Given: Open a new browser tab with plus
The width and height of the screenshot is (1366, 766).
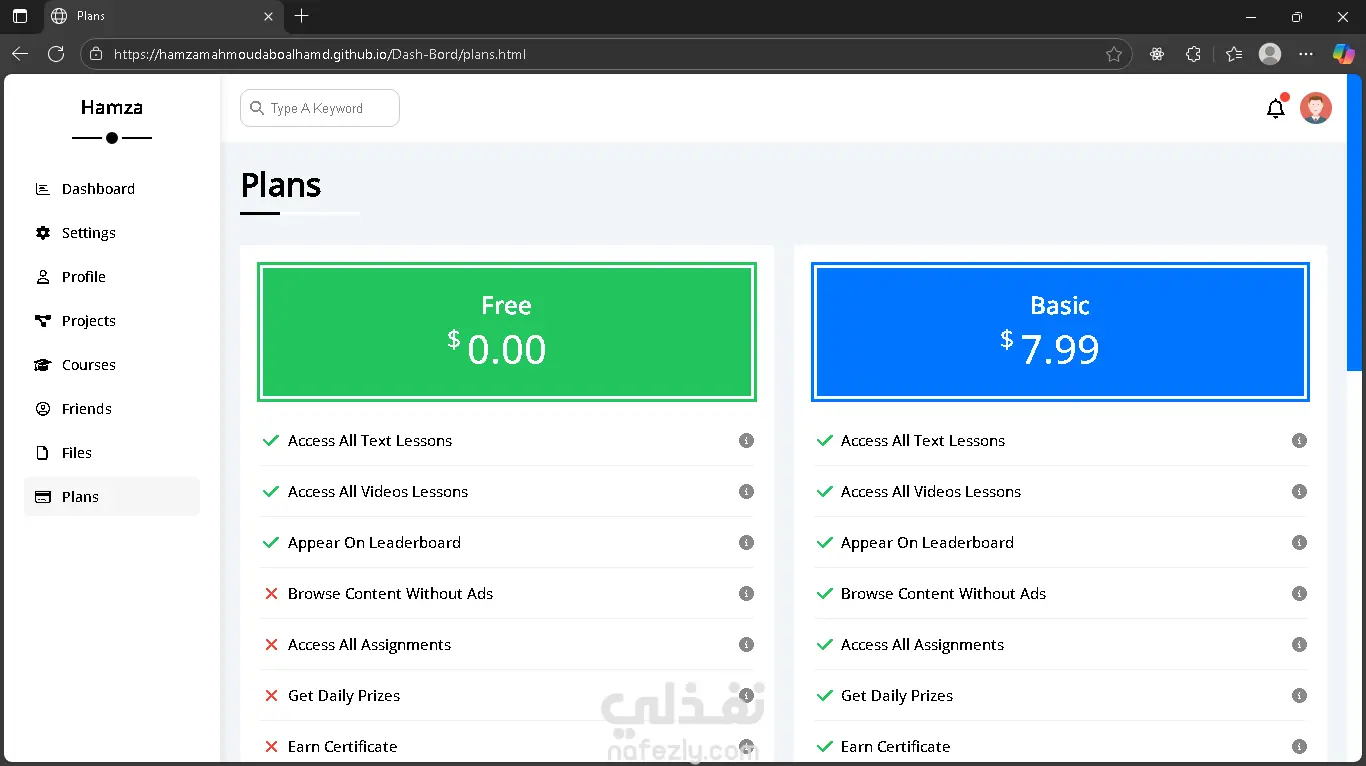Looking at the screenshot, I should (x=302, y=16).
